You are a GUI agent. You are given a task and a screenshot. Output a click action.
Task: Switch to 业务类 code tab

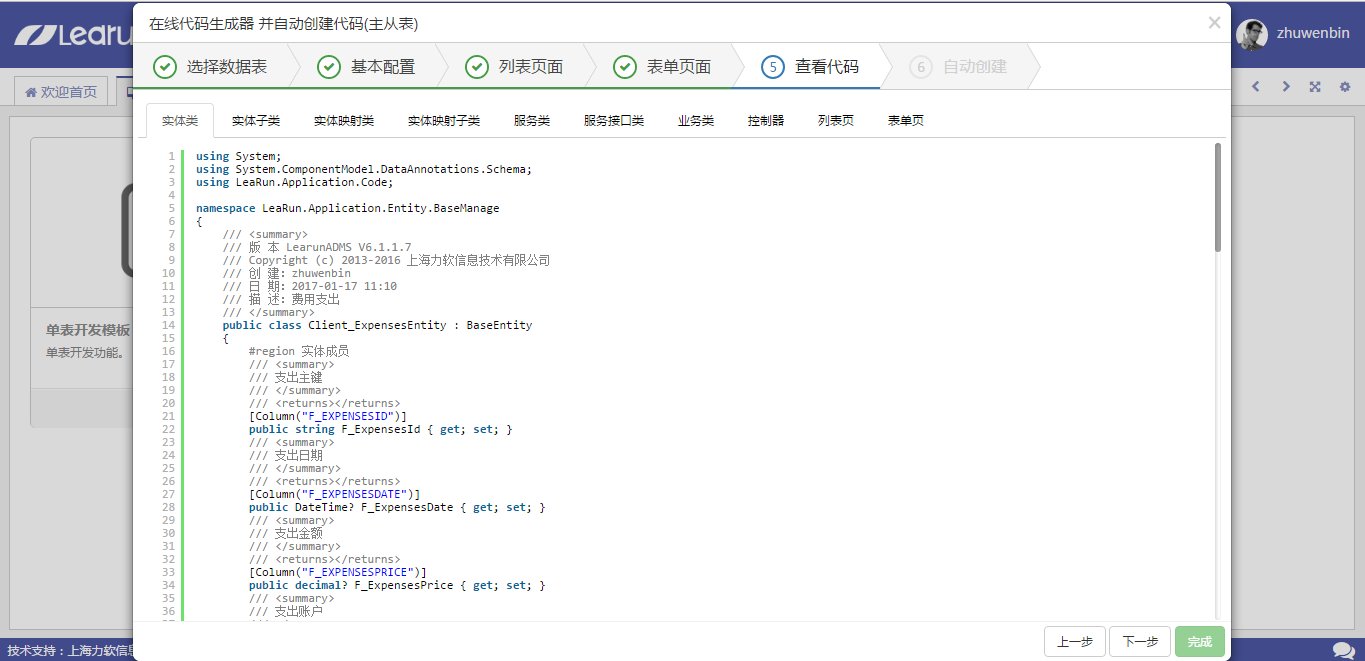click(x=696, y=121)
